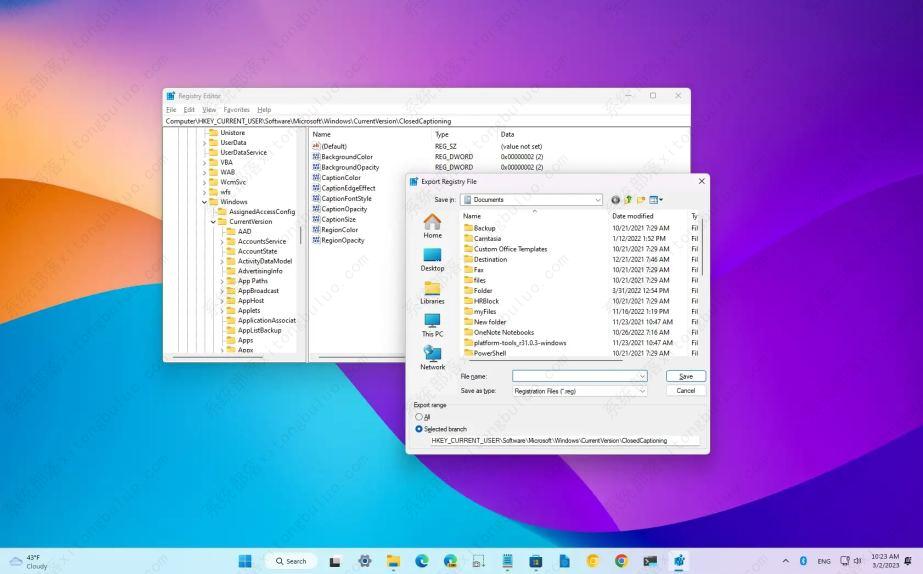Image resolution: width=923 pixels, height=574 pixels.
Task: Open the PowerShell folder in Documents
Action: coord(490,353)
